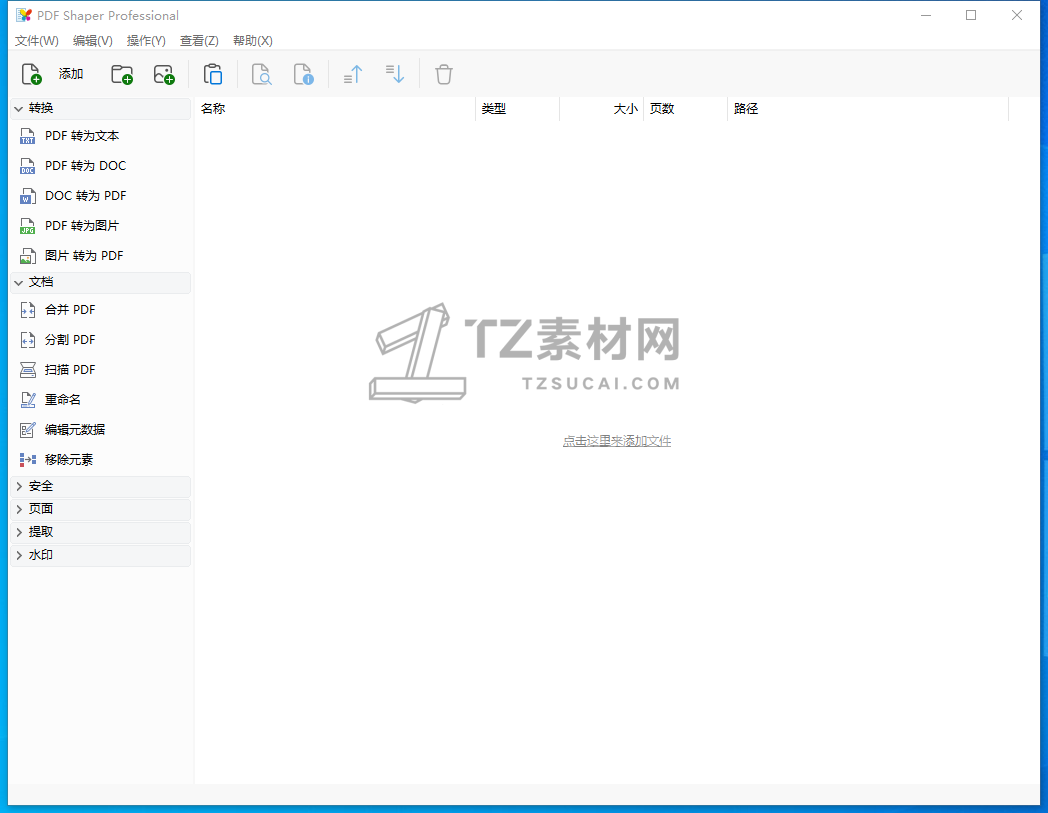Minimize the PDF Shaper window
The image size is (1048, 813).
926,15
